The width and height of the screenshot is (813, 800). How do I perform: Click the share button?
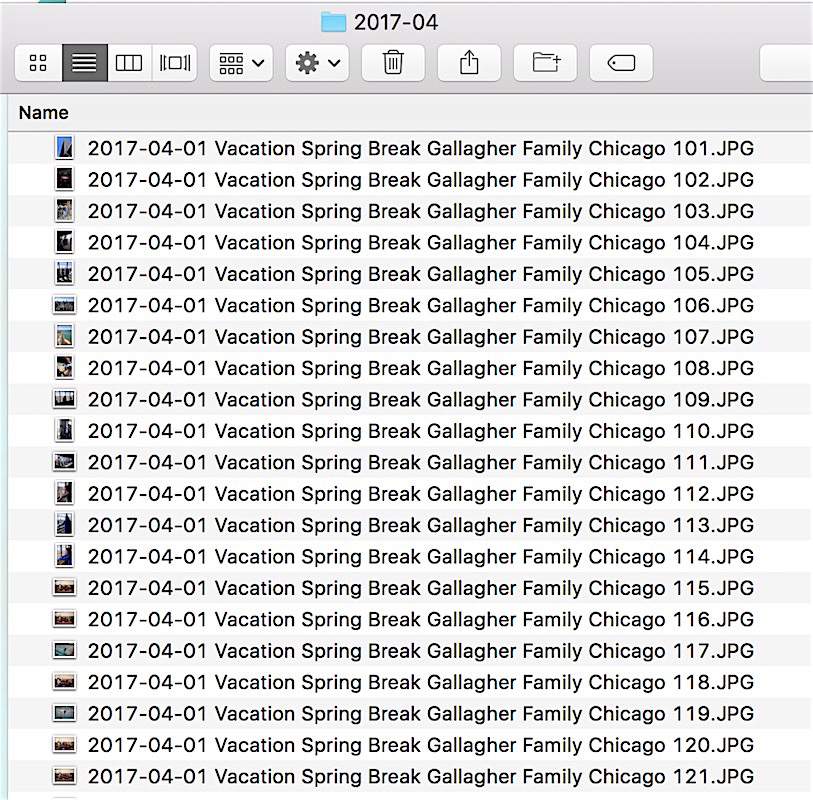click(469, 63)
